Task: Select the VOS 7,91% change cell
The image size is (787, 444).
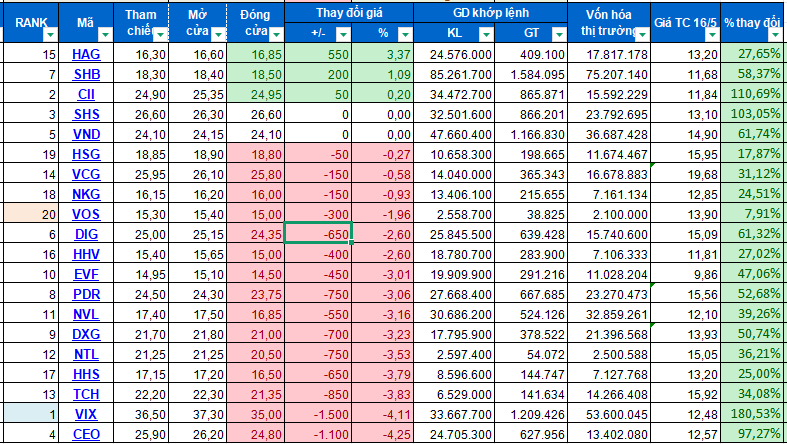Action: (x=752, y=214)
